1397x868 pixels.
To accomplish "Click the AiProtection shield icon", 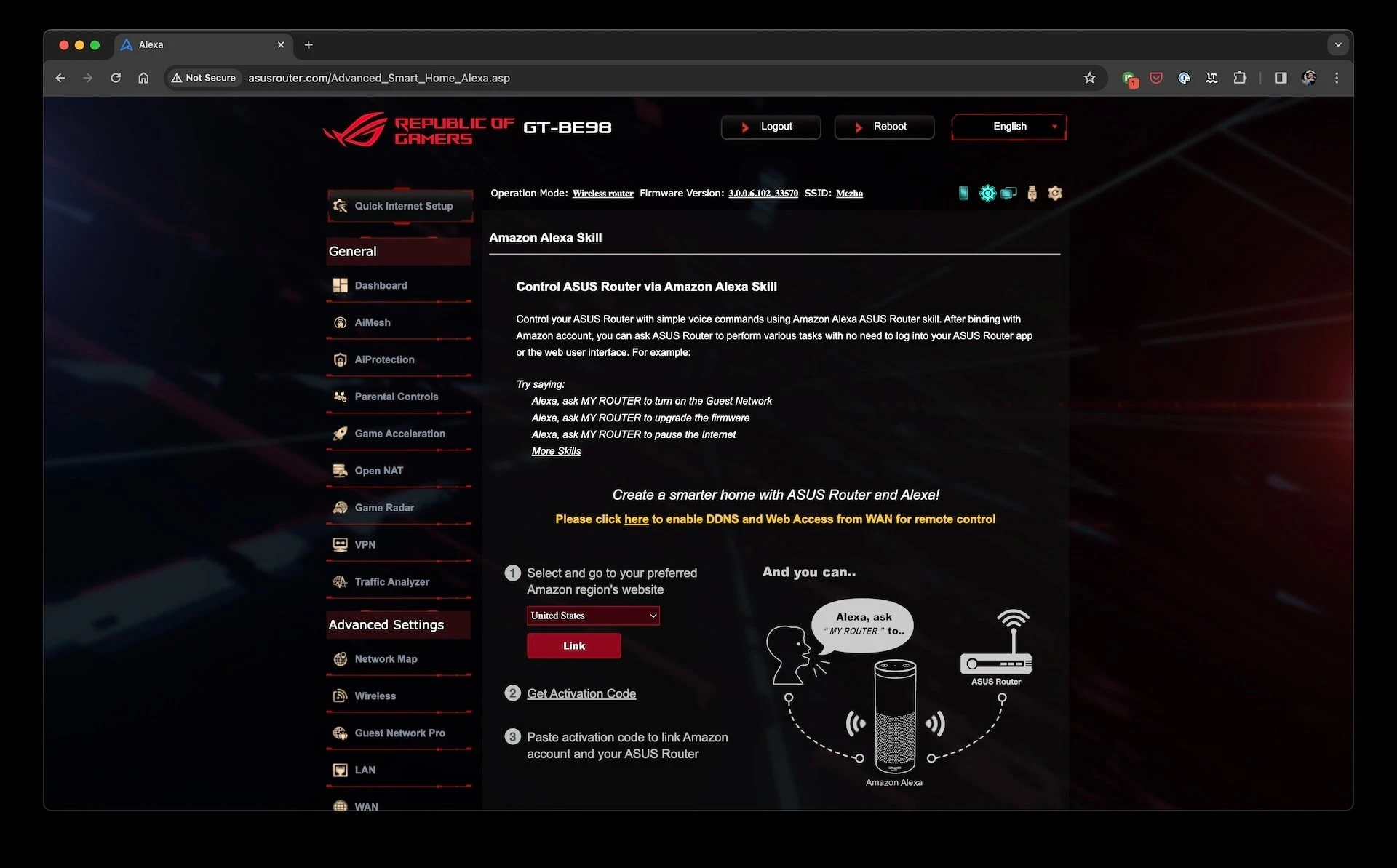I will tap(340, 359).
